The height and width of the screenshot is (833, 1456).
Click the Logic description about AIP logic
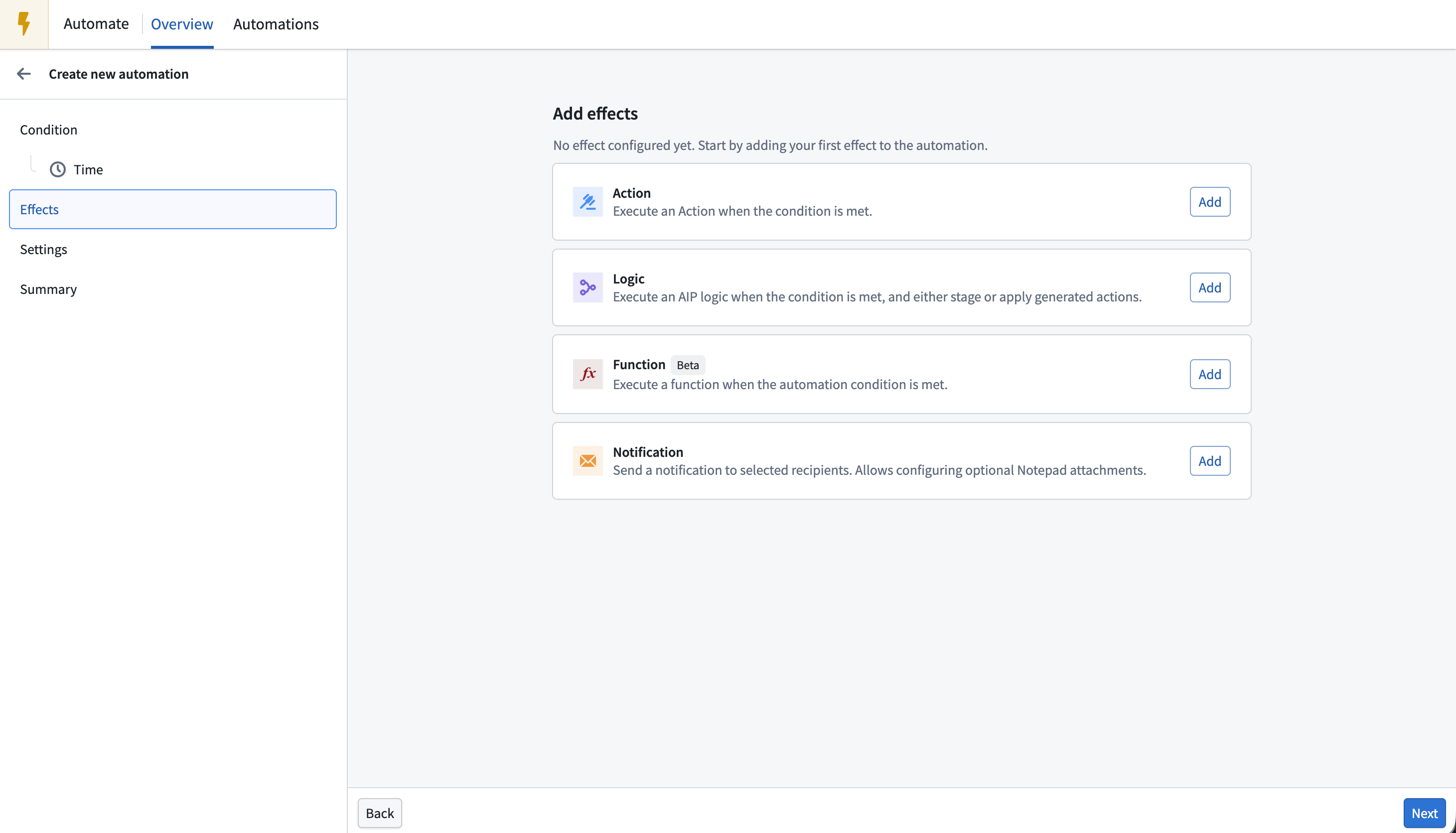tap(877, 297)
